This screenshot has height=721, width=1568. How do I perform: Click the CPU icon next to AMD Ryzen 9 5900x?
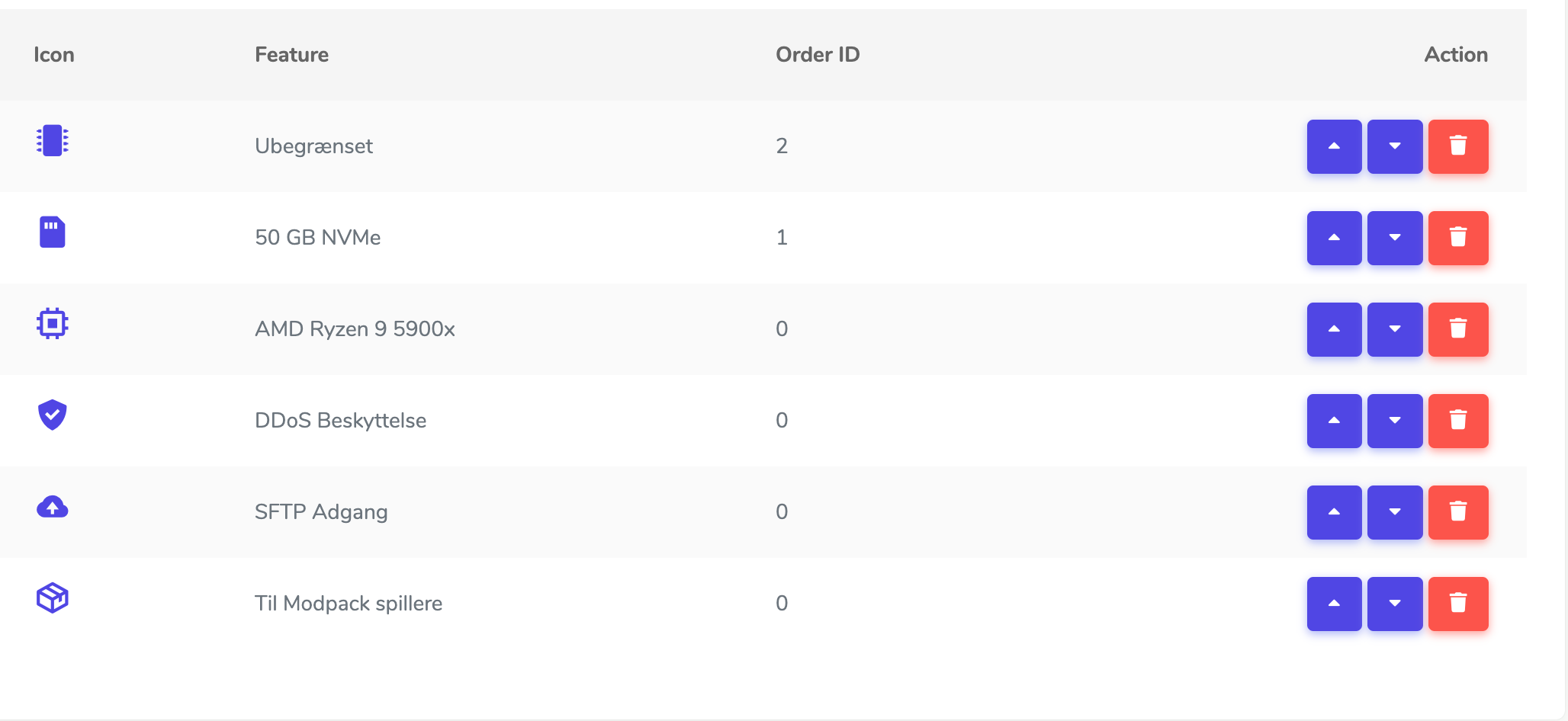click(52, 323)
